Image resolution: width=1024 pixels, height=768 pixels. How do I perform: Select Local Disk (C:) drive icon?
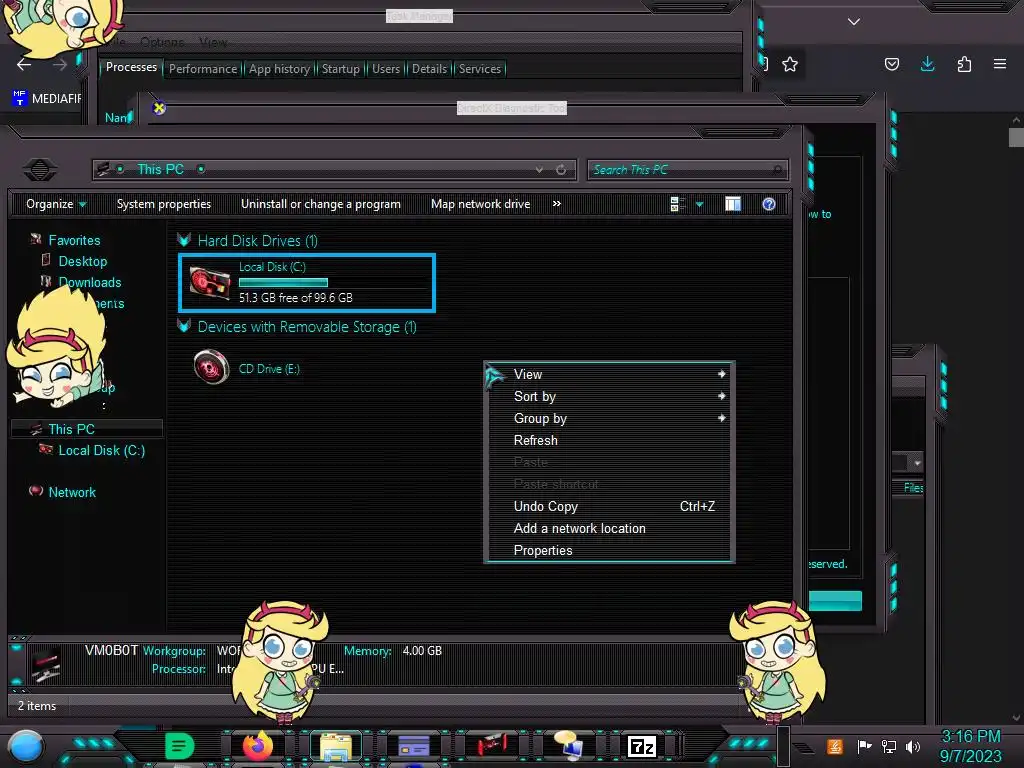click(x=210, y=283)
